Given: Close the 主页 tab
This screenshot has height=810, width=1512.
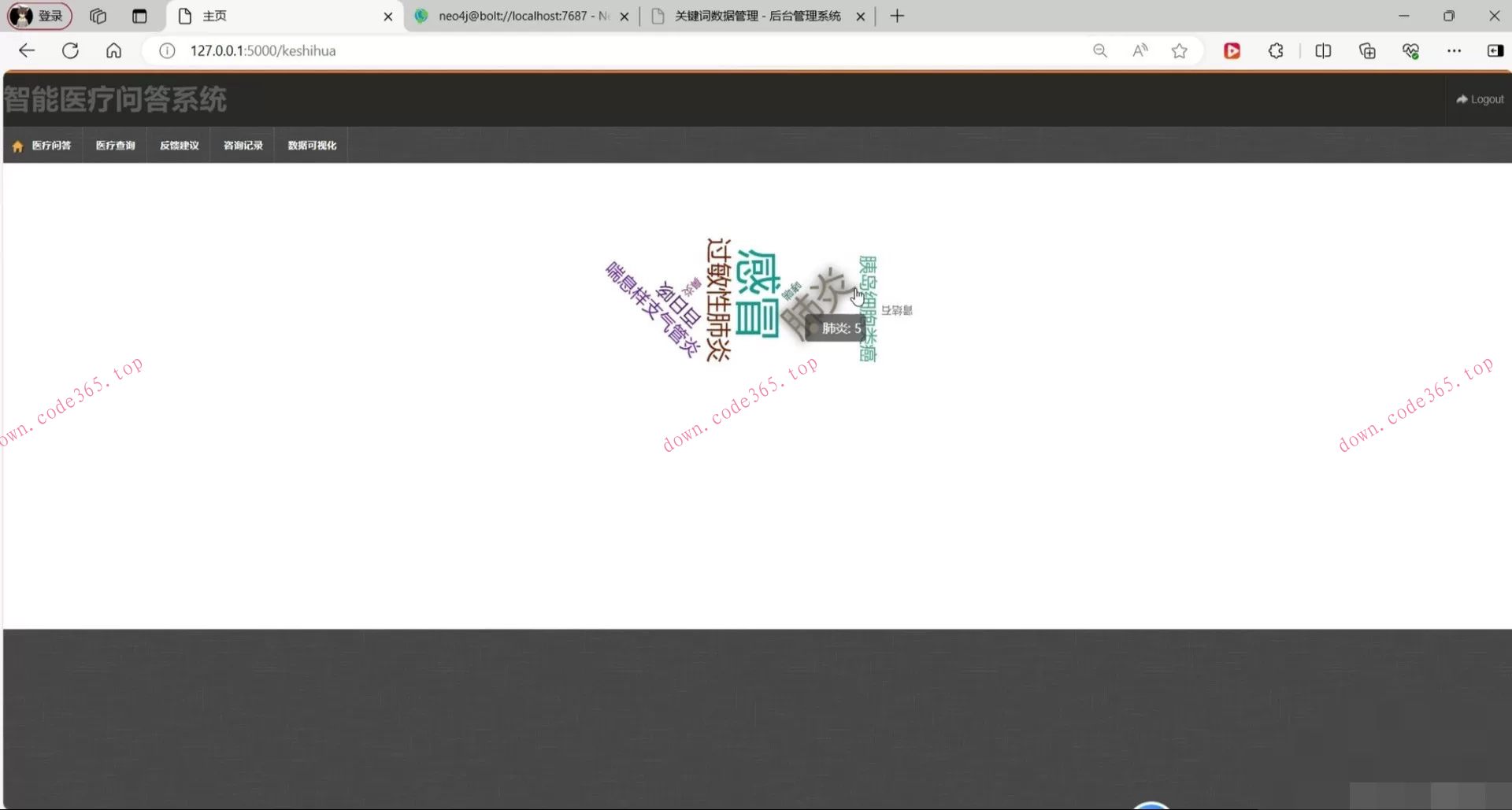Looking at the screenshot, I should pyautogui.click(x=387, y=16).
